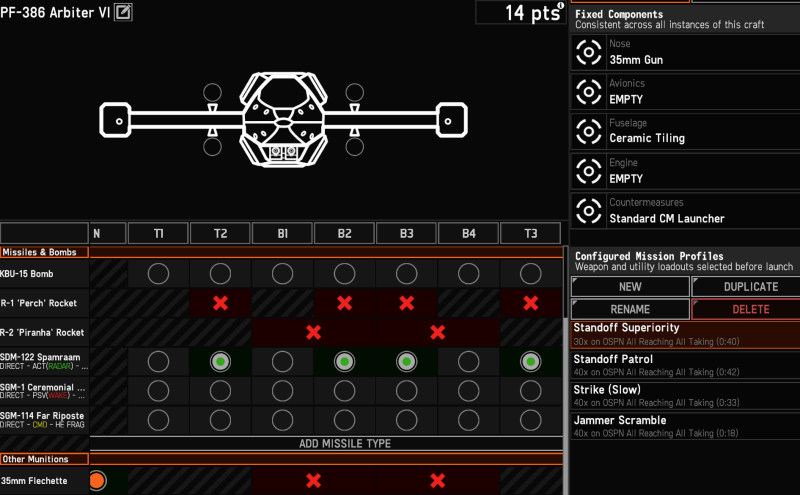
Task: Select the Engine EMPTY slot icon
Action: [x=588, y=171]
